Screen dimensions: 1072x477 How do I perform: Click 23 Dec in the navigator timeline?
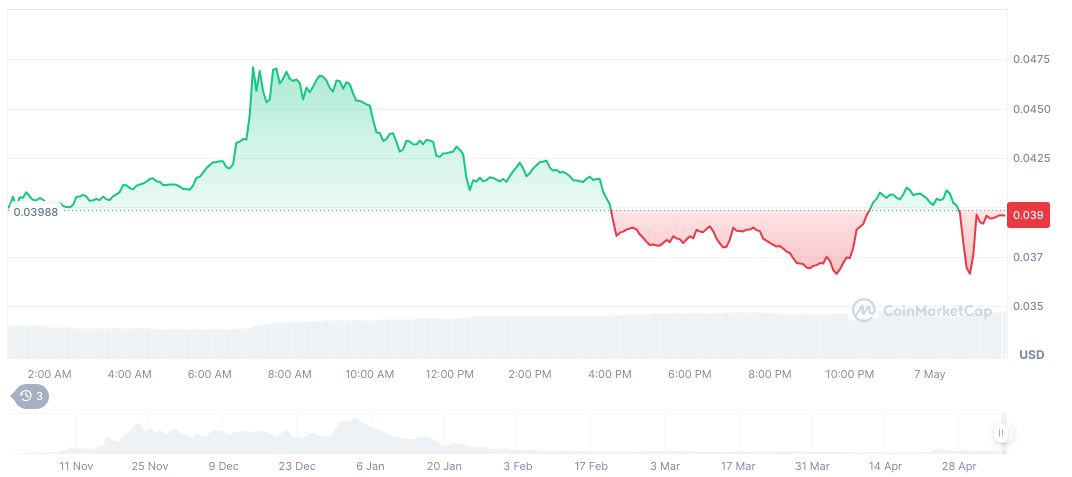(297, 466)
